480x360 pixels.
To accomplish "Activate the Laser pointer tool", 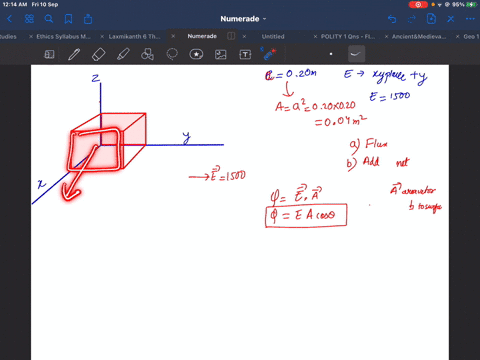I will coord(269,54).
